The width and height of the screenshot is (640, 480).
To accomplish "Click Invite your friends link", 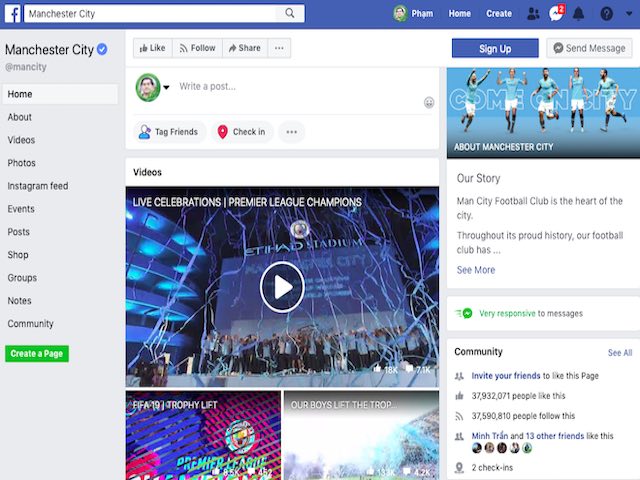I will (x=506, y=376).
